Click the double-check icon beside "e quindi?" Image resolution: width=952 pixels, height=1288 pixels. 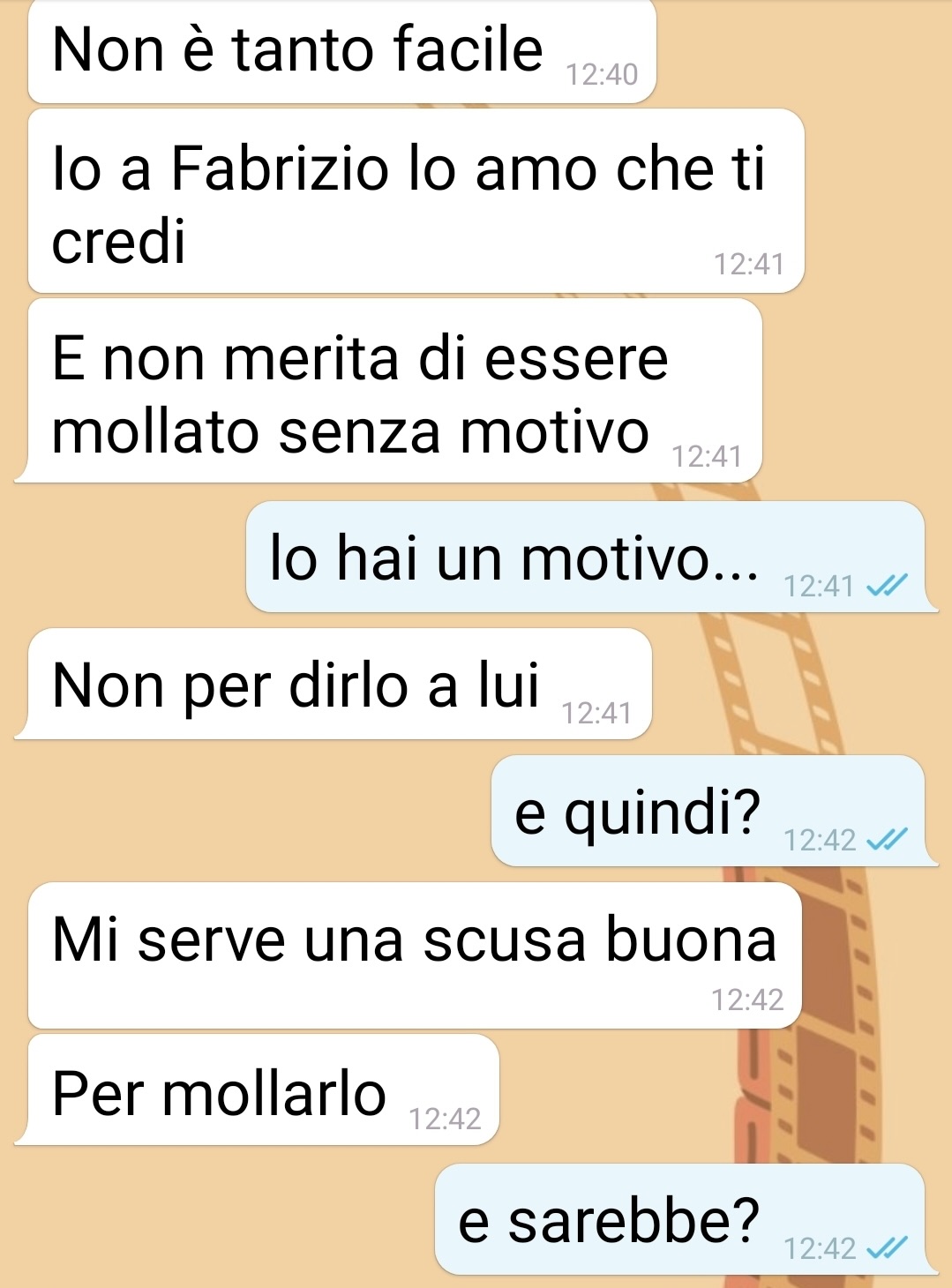(887, 840)
